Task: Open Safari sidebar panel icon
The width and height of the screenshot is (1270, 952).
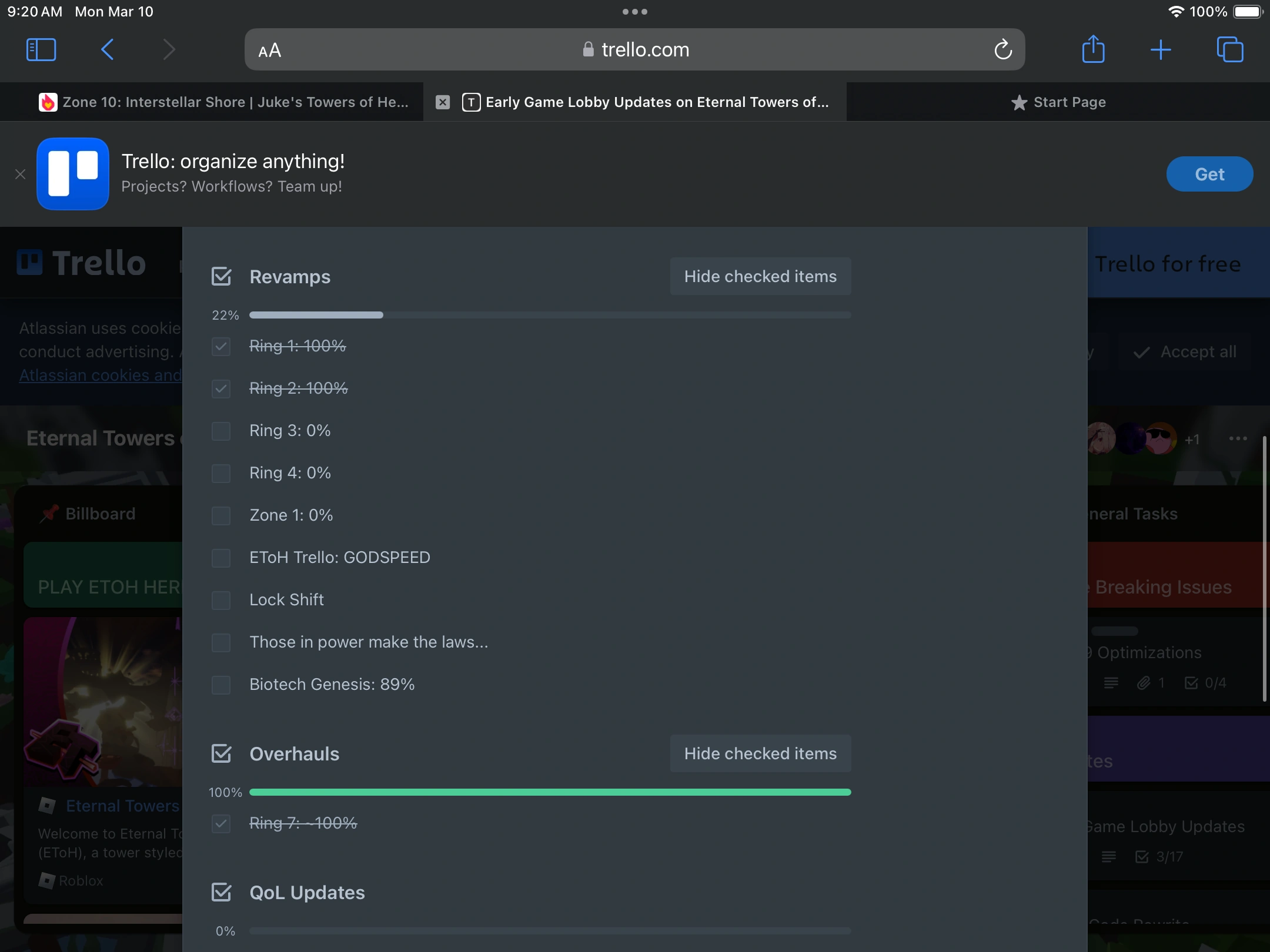Action: click(x=41, y=49)
